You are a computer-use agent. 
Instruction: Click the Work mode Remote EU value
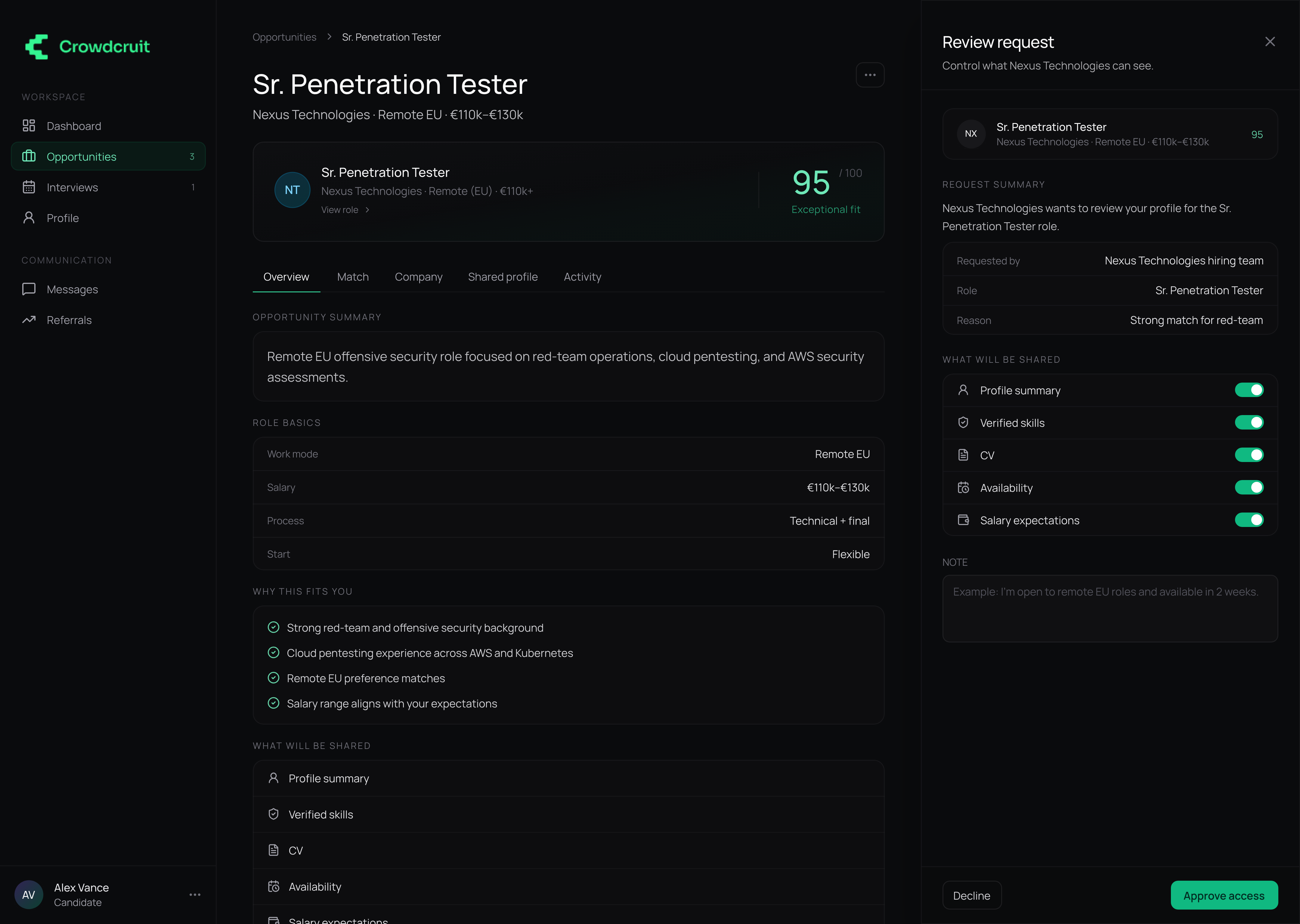click(842, 454)
